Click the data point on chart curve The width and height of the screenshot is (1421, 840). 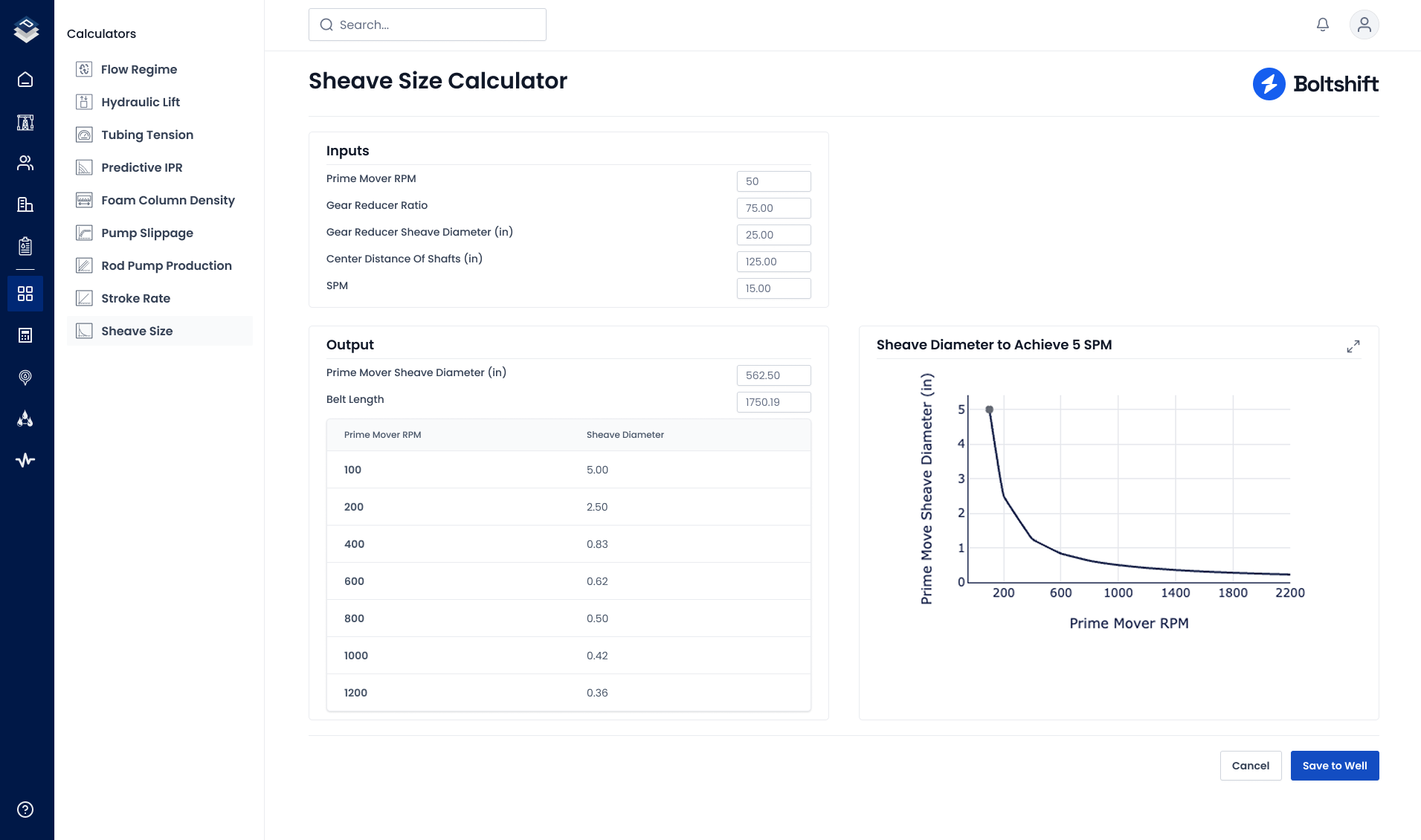[x=990, y=410]
